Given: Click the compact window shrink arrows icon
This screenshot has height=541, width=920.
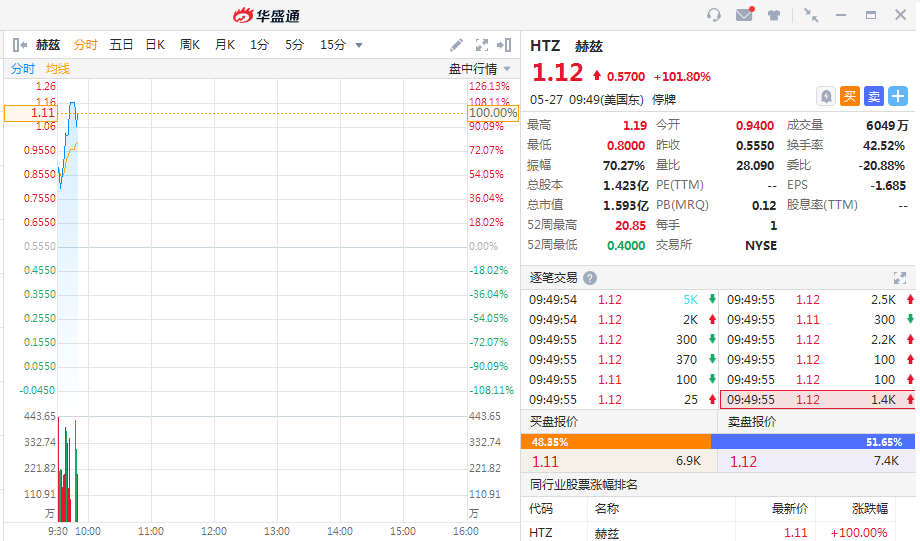Looking at the screenshot, I should click(811, 15).
